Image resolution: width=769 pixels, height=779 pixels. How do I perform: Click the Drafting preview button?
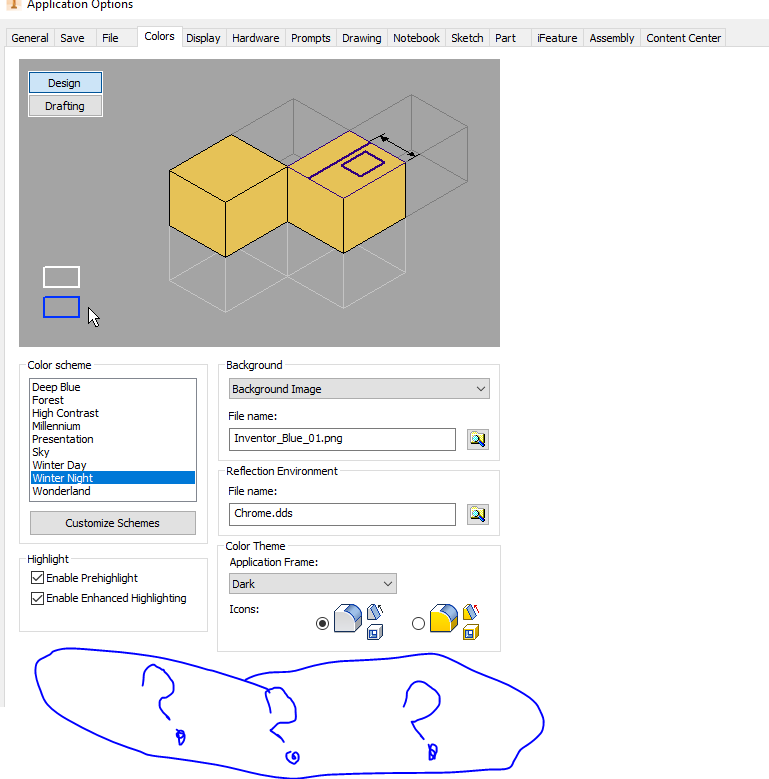[x=65, y=106]
